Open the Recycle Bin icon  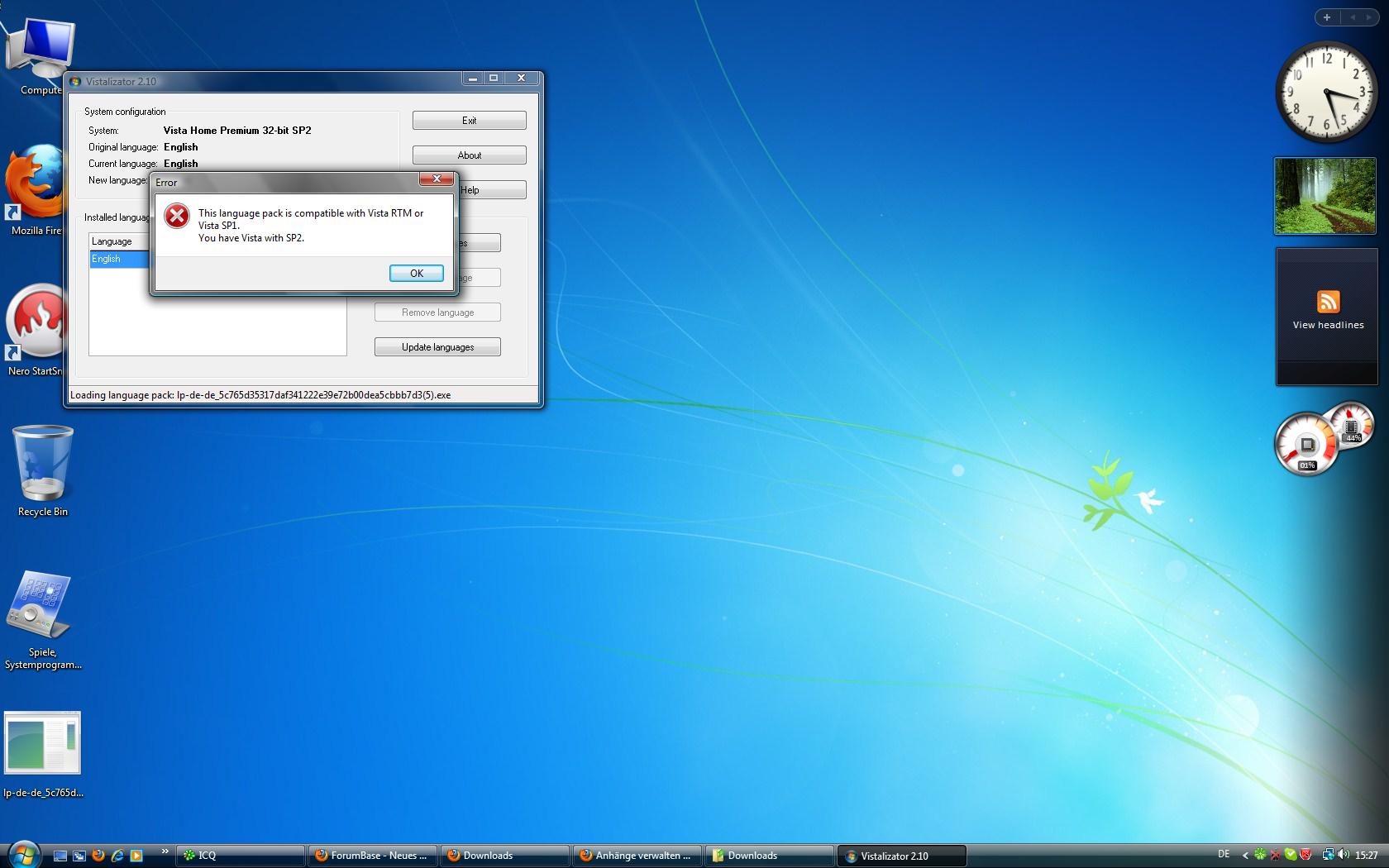tap(43, 471)
